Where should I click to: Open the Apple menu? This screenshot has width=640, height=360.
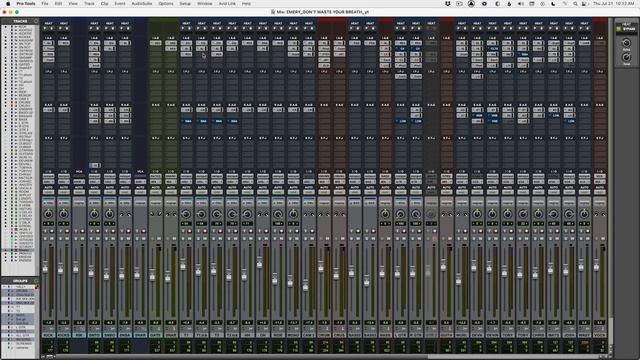tap(8, 4)
